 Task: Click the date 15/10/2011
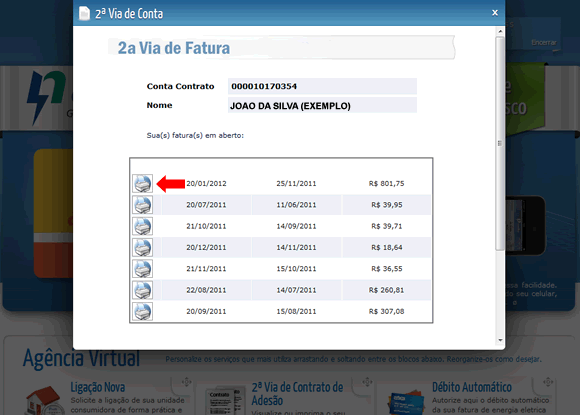pyautogui.click(x=296, y=269)
